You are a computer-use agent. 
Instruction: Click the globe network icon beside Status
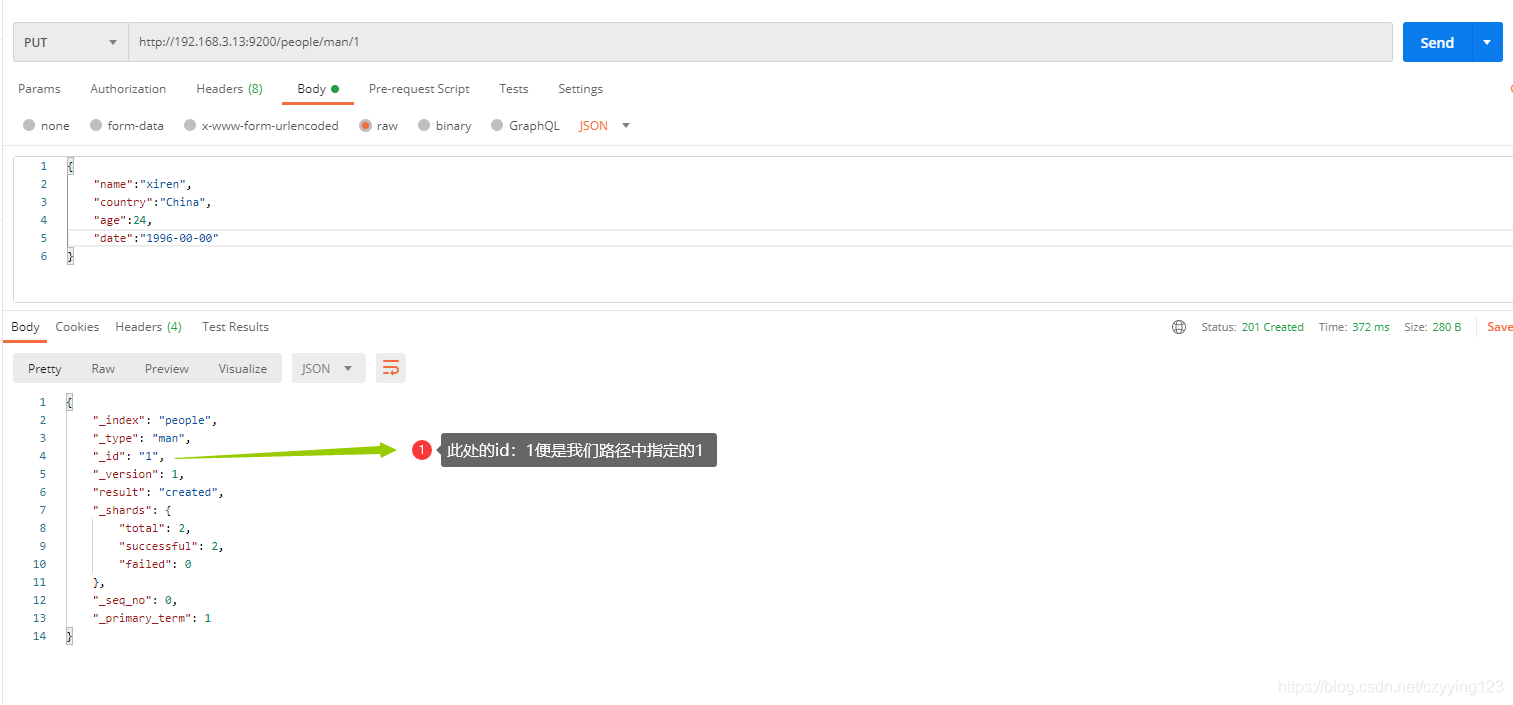1179,327
